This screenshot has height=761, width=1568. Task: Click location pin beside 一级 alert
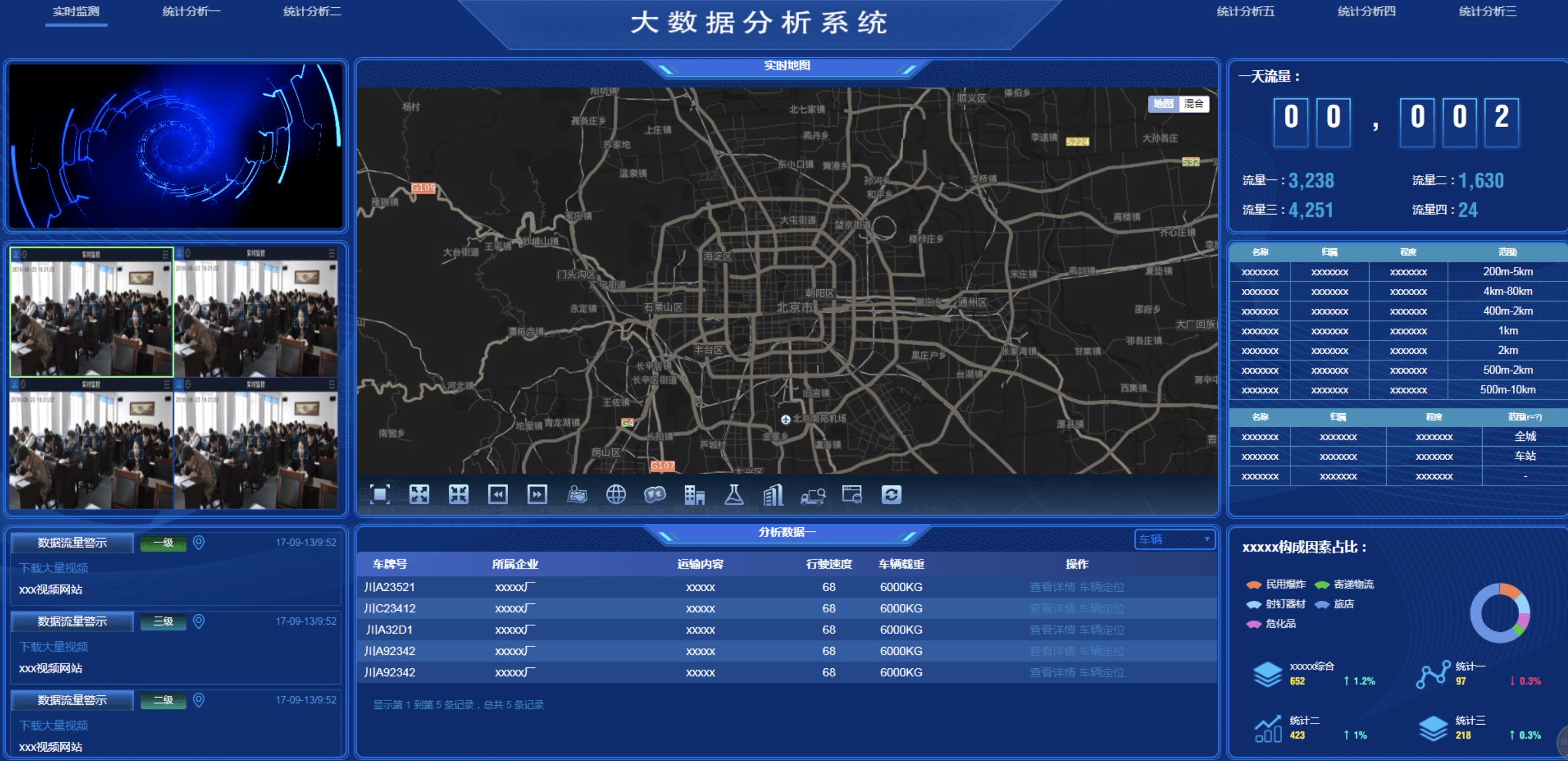198,542
